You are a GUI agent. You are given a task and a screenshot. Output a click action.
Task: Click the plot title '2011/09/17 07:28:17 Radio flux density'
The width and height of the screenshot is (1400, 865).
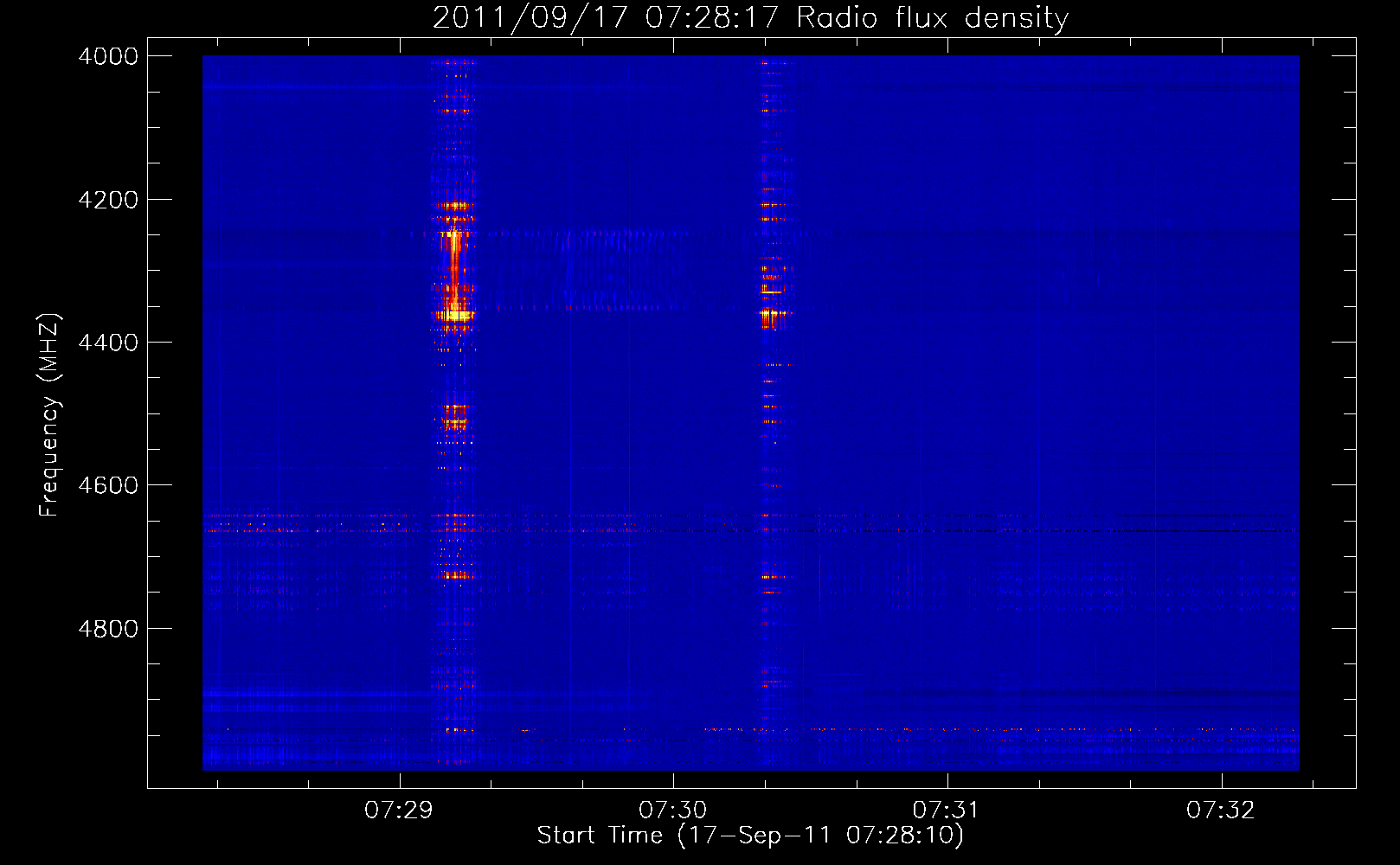point(750,18)
